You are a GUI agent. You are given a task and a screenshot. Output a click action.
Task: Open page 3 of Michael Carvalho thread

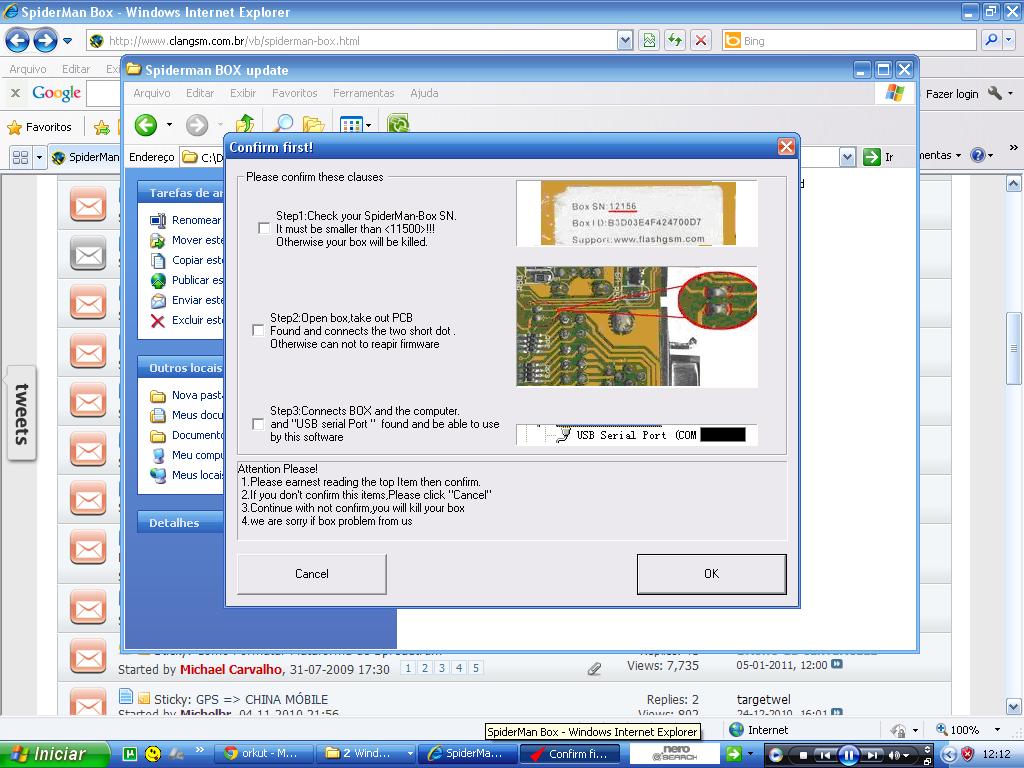(441, 667)
